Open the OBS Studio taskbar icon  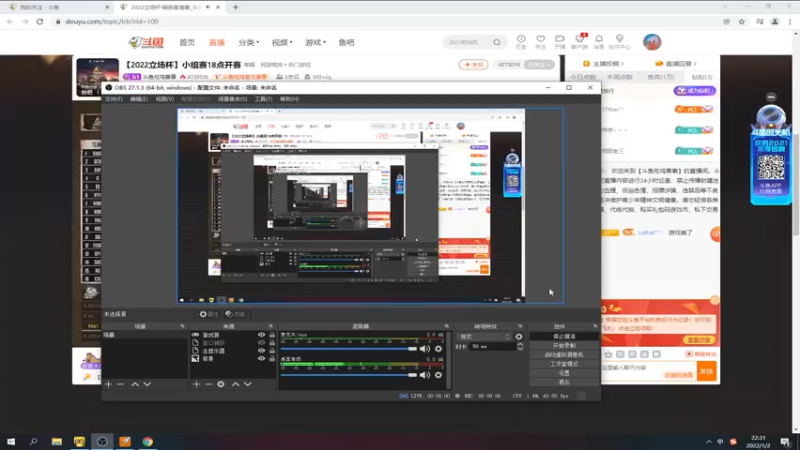point(102,441)
